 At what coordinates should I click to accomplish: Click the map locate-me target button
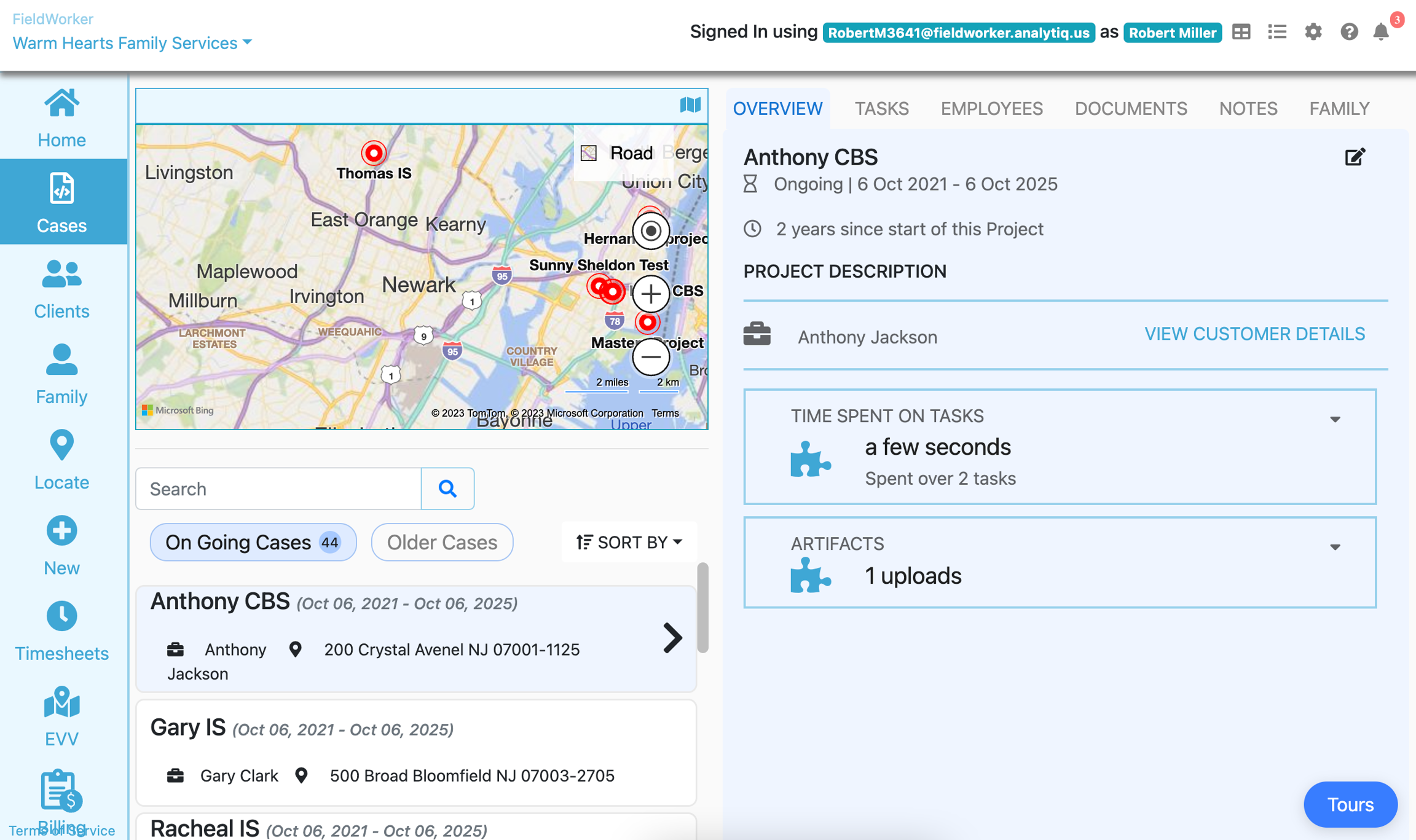(x=650, y=231)
